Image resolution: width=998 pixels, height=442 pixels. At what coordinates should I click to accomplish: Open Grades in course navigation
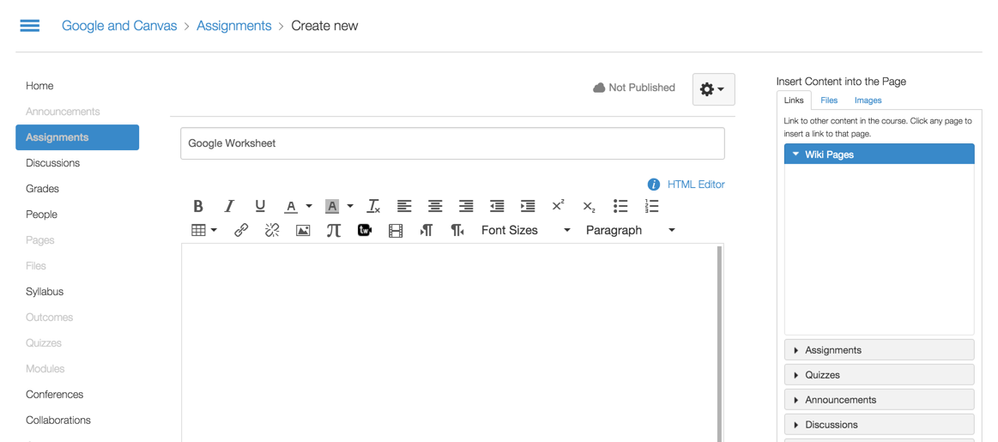click(42, 189)
